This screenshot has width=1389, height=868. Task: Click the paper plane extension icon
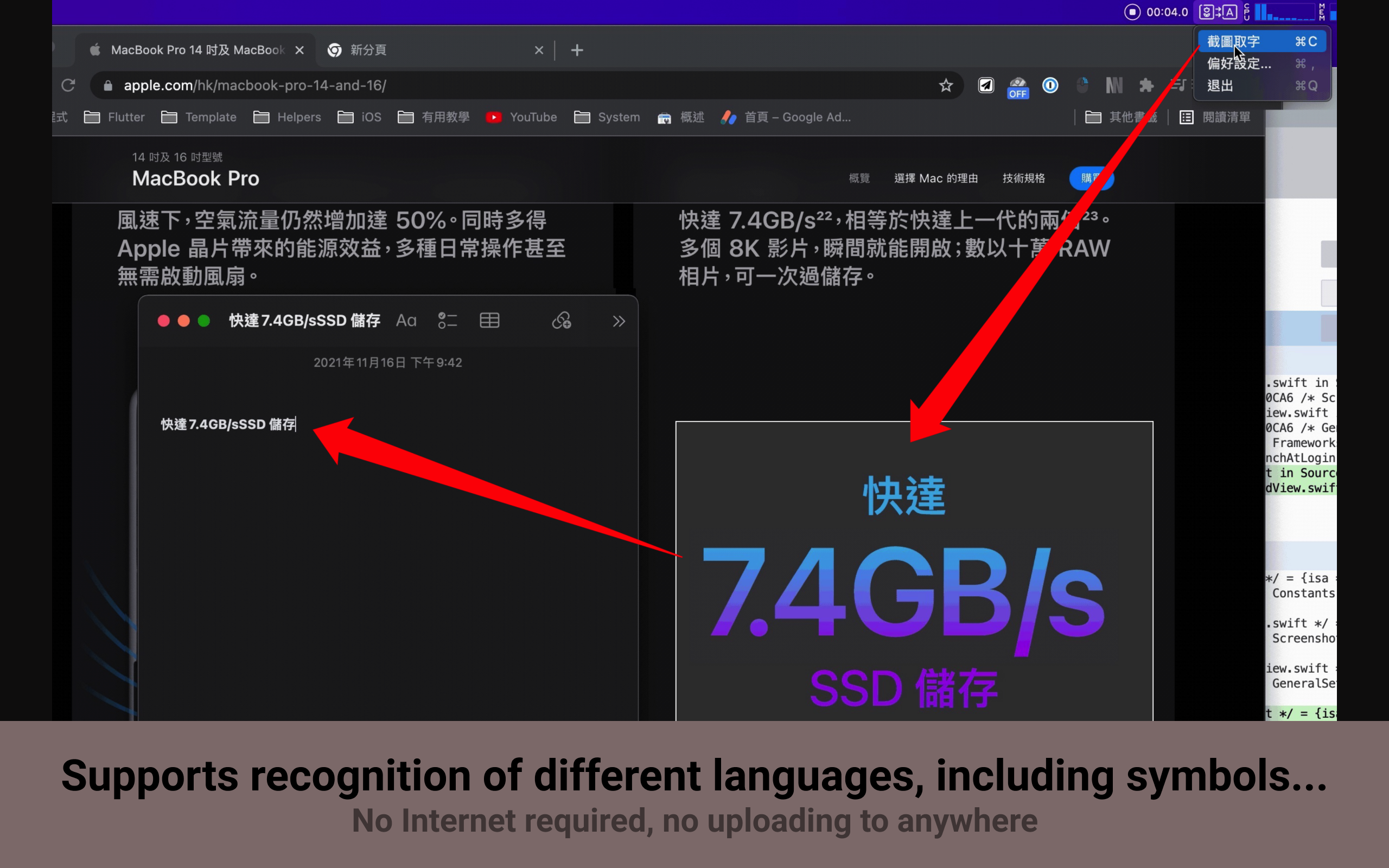click(x=985, y=86)
